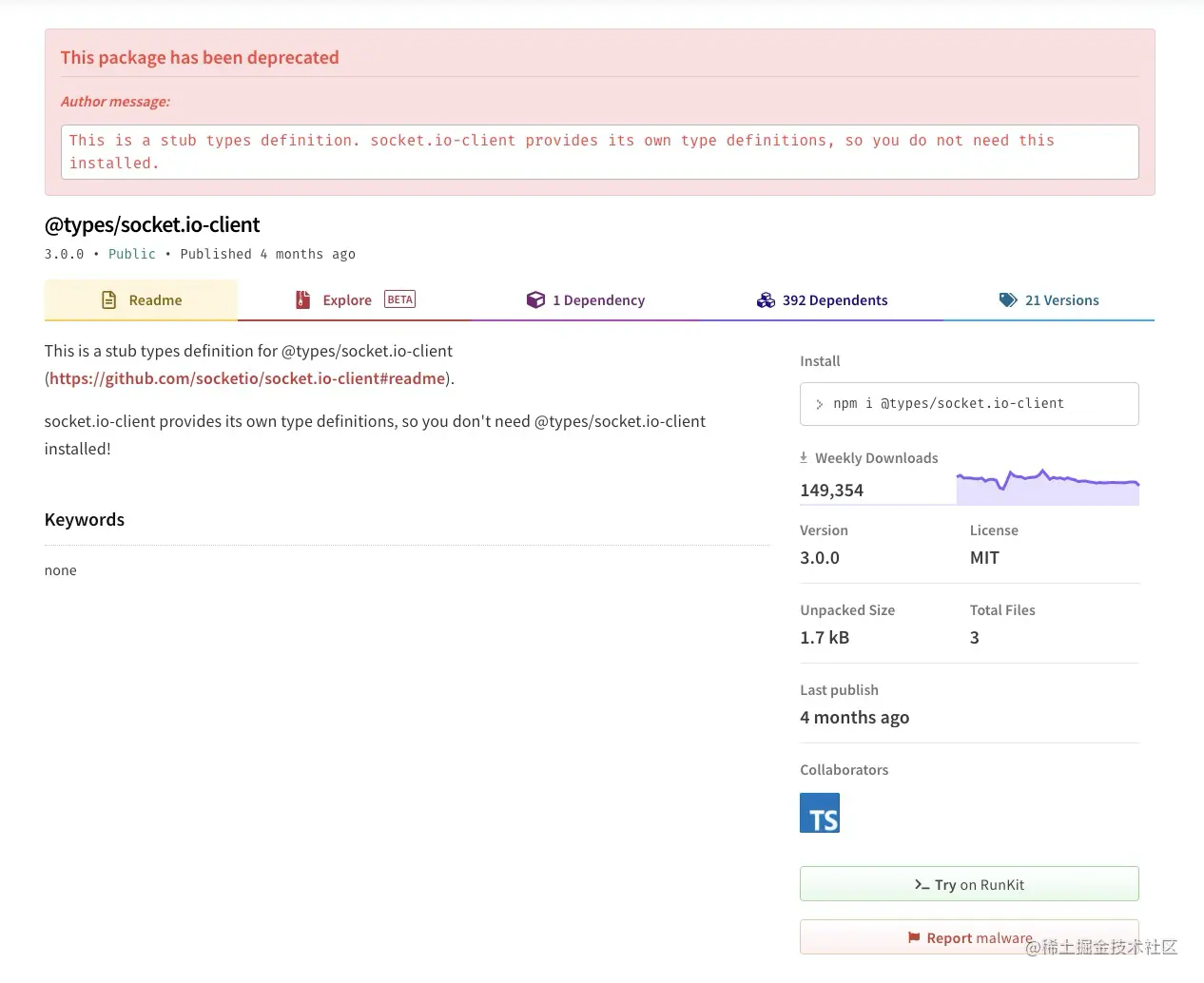Copy the npm install command field
Screen dimensions: 1204x983
[x=968, y=404]
